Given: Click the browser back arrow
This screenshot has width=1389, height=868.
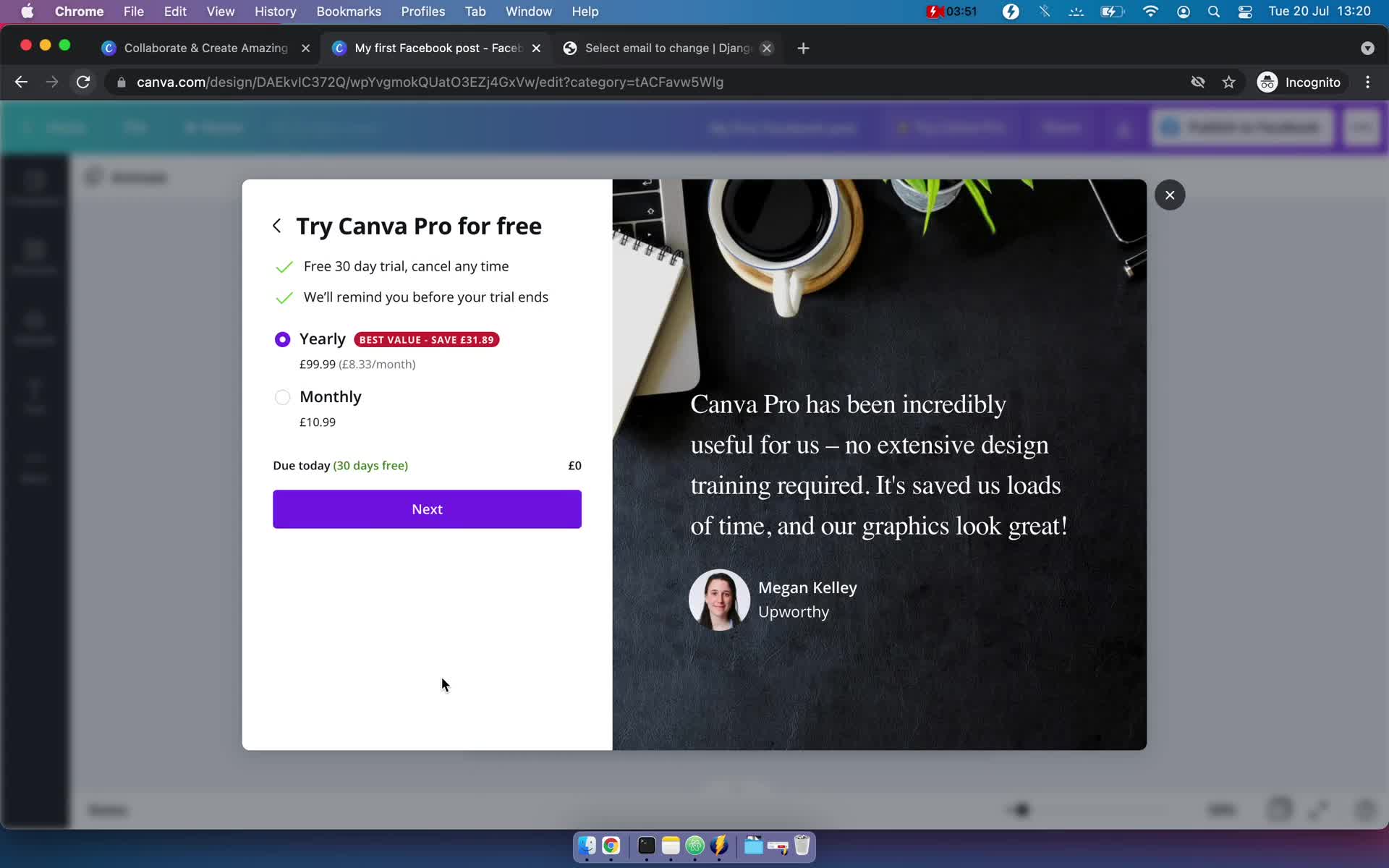Looking at the screenshot, I should click(x=21, y=82).
